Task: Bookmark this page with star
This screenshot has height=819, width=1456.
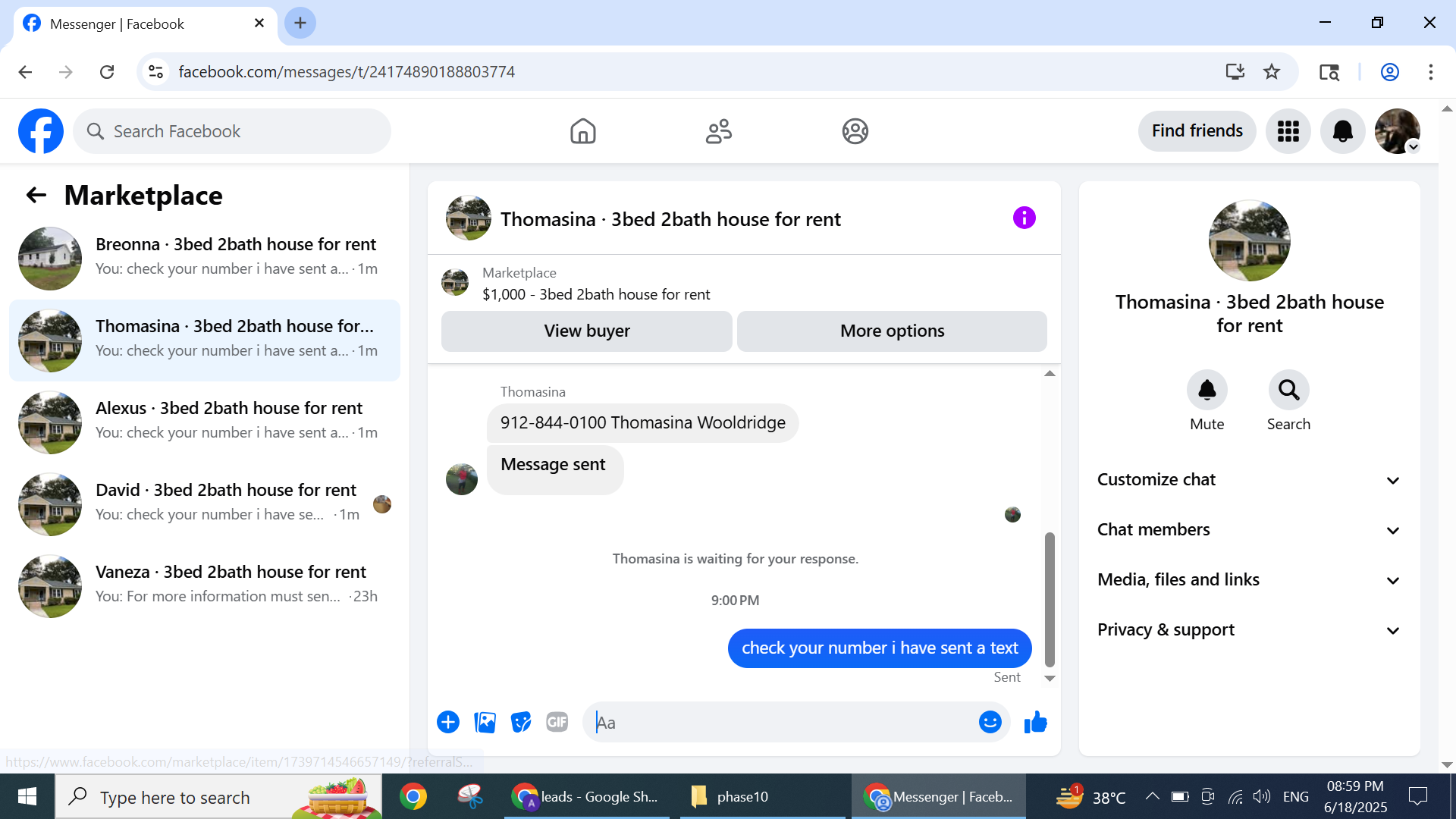Action: tap(1272, 72)
